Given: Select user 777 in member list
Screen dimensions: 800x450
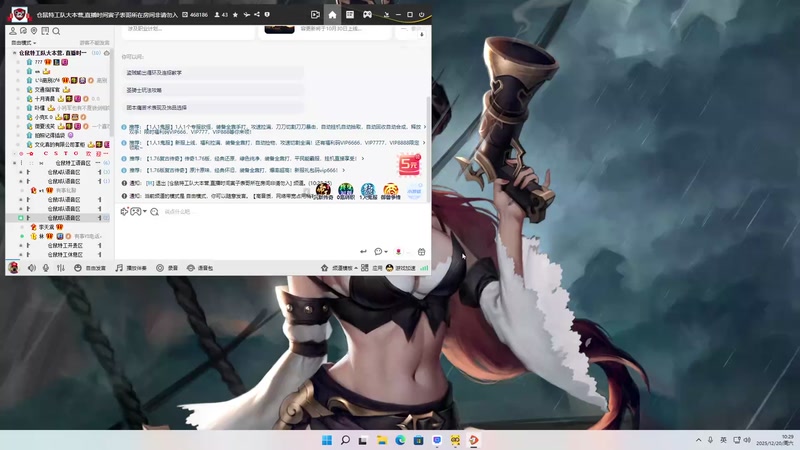Looking at the screenshot, I should 39,62.
